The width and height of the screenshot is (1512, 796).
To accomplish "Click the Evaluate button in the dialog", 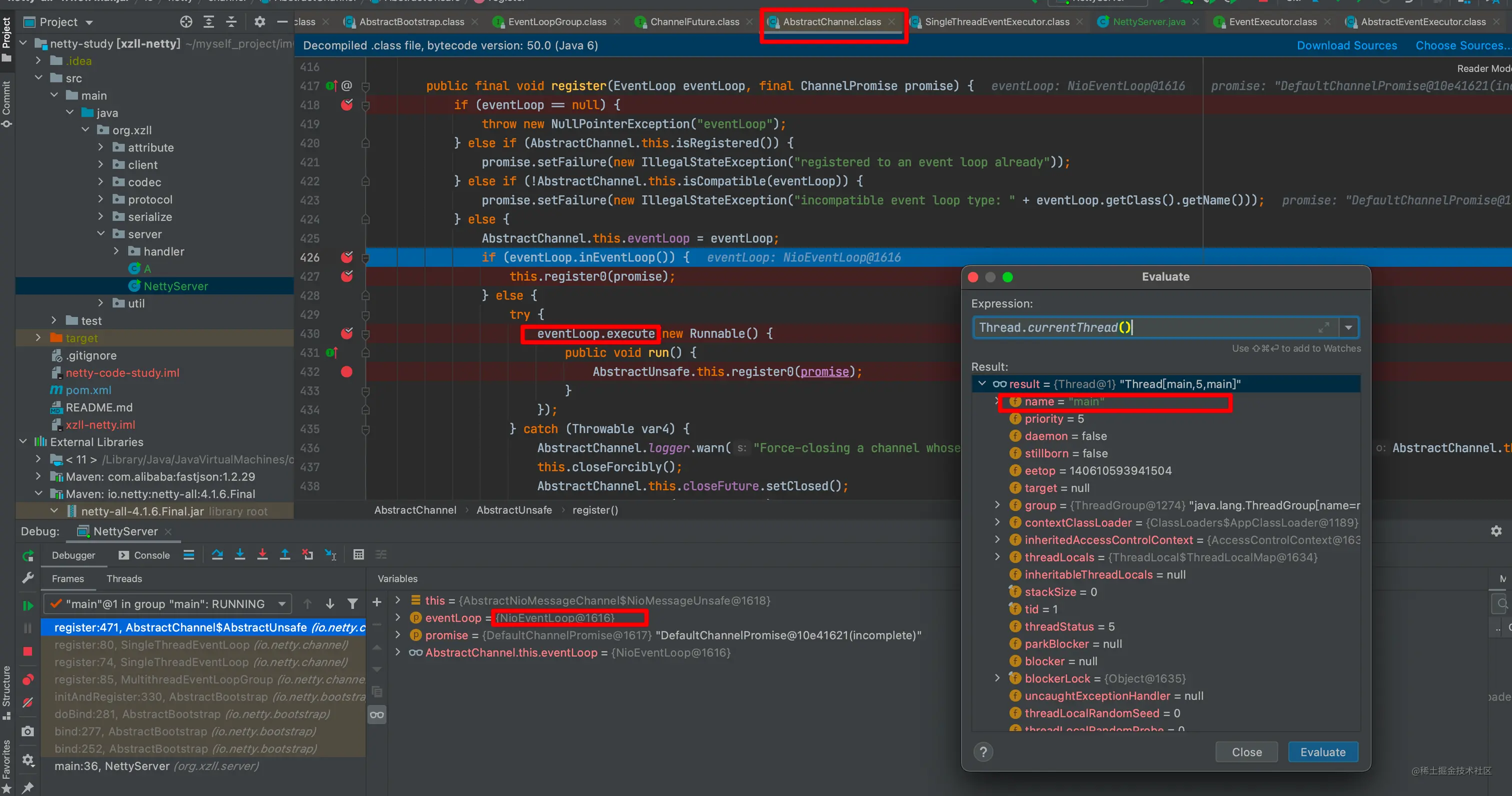I will (1322, 752).
